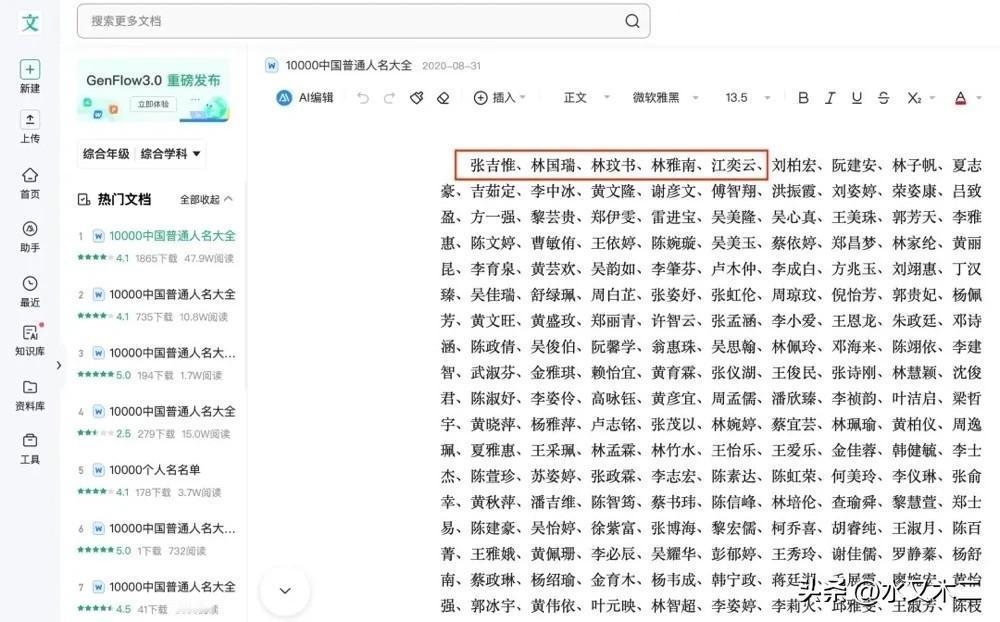This screenshot has height=622, width=1000.
Task: Open the AI编辑 assistant
Action: (x=305, y=97)
